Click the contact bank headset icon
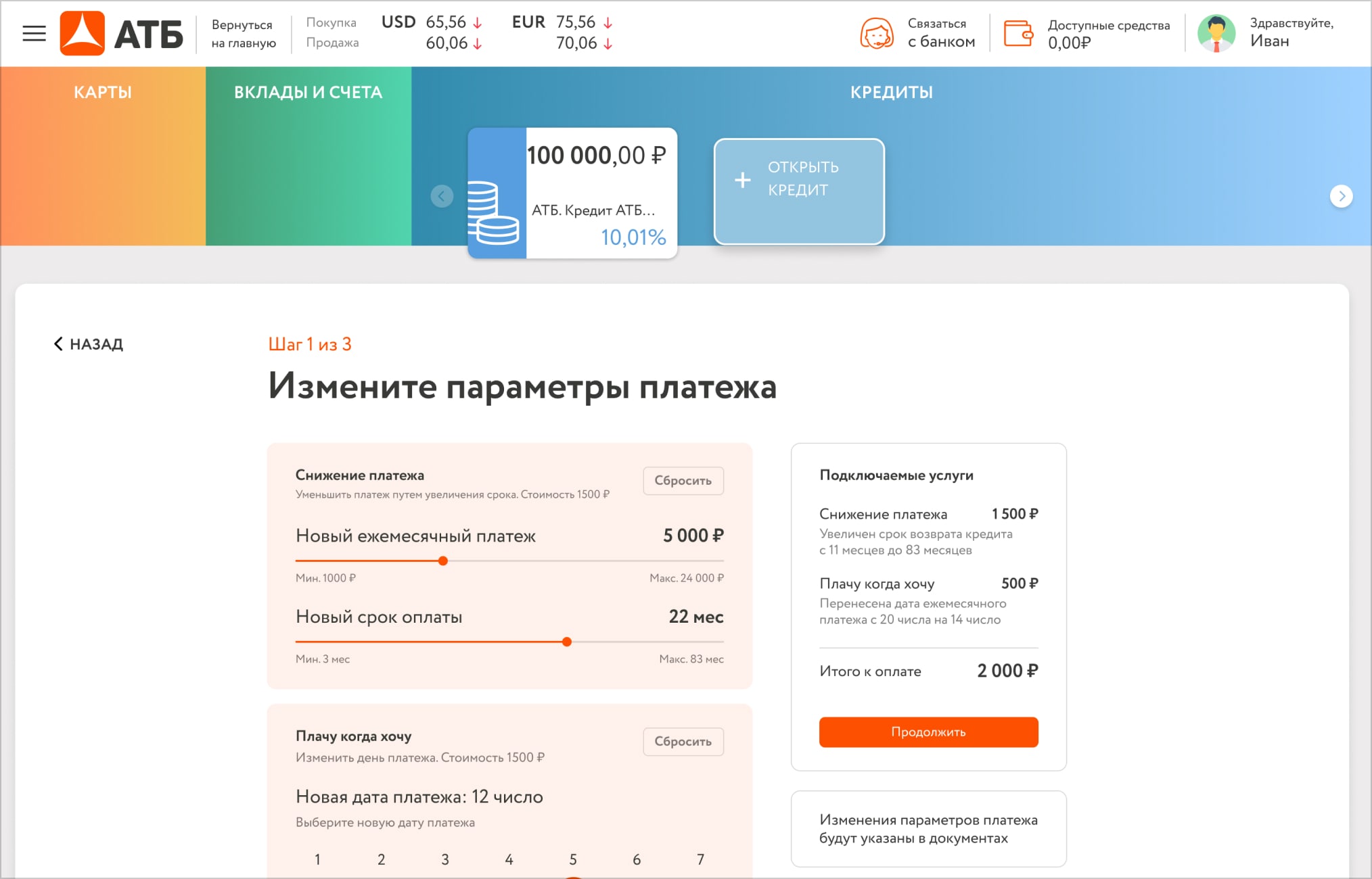 click(x=876, y=33)
